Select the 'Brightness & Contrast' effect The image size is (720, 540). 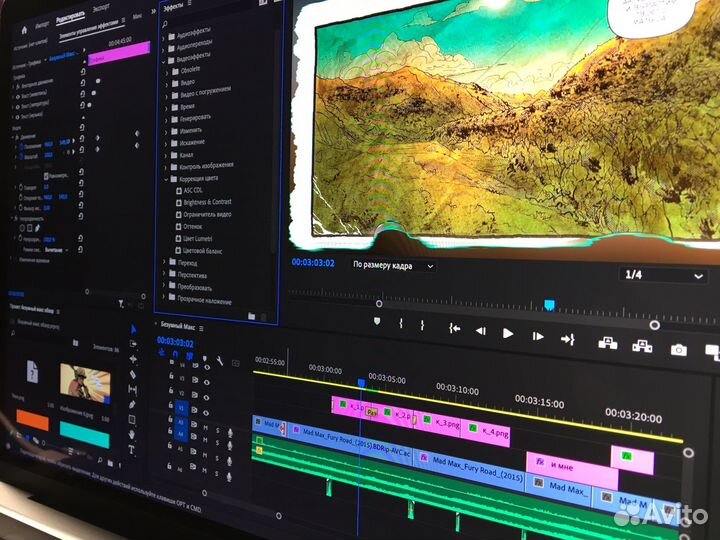click(x=207, y=201)
